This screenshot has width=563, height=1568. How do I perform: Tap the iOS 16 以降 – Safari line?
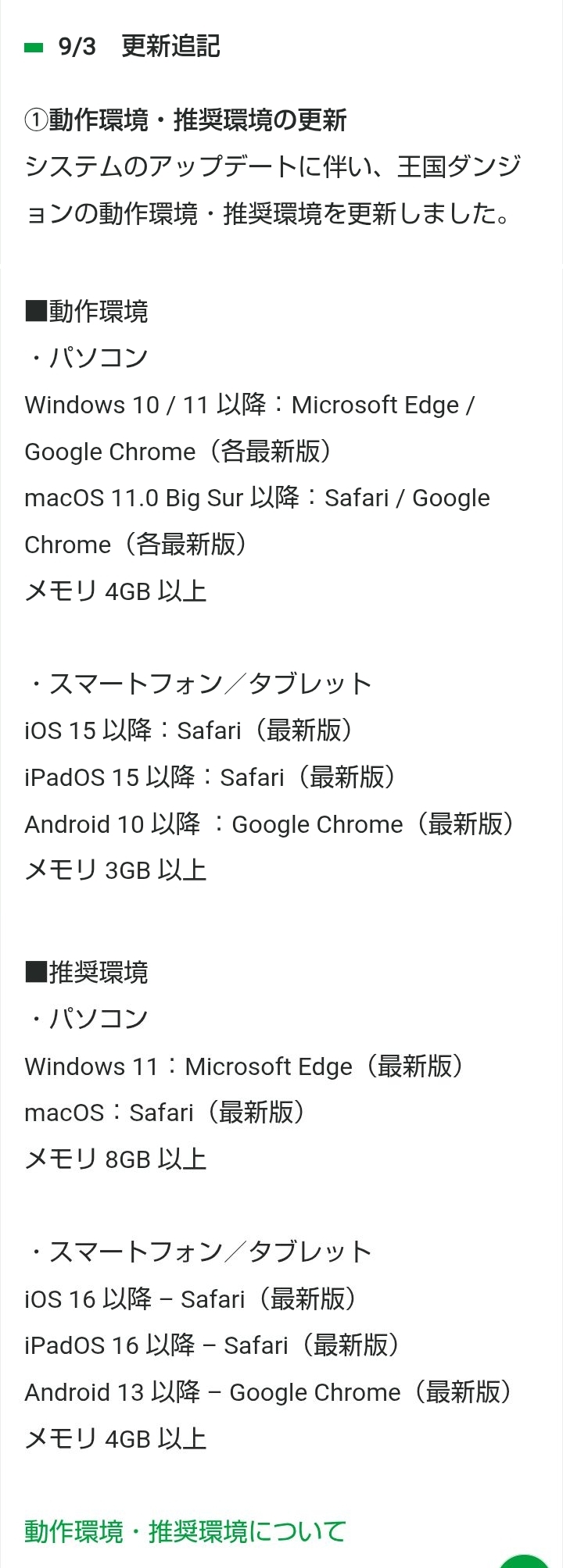190,1299
